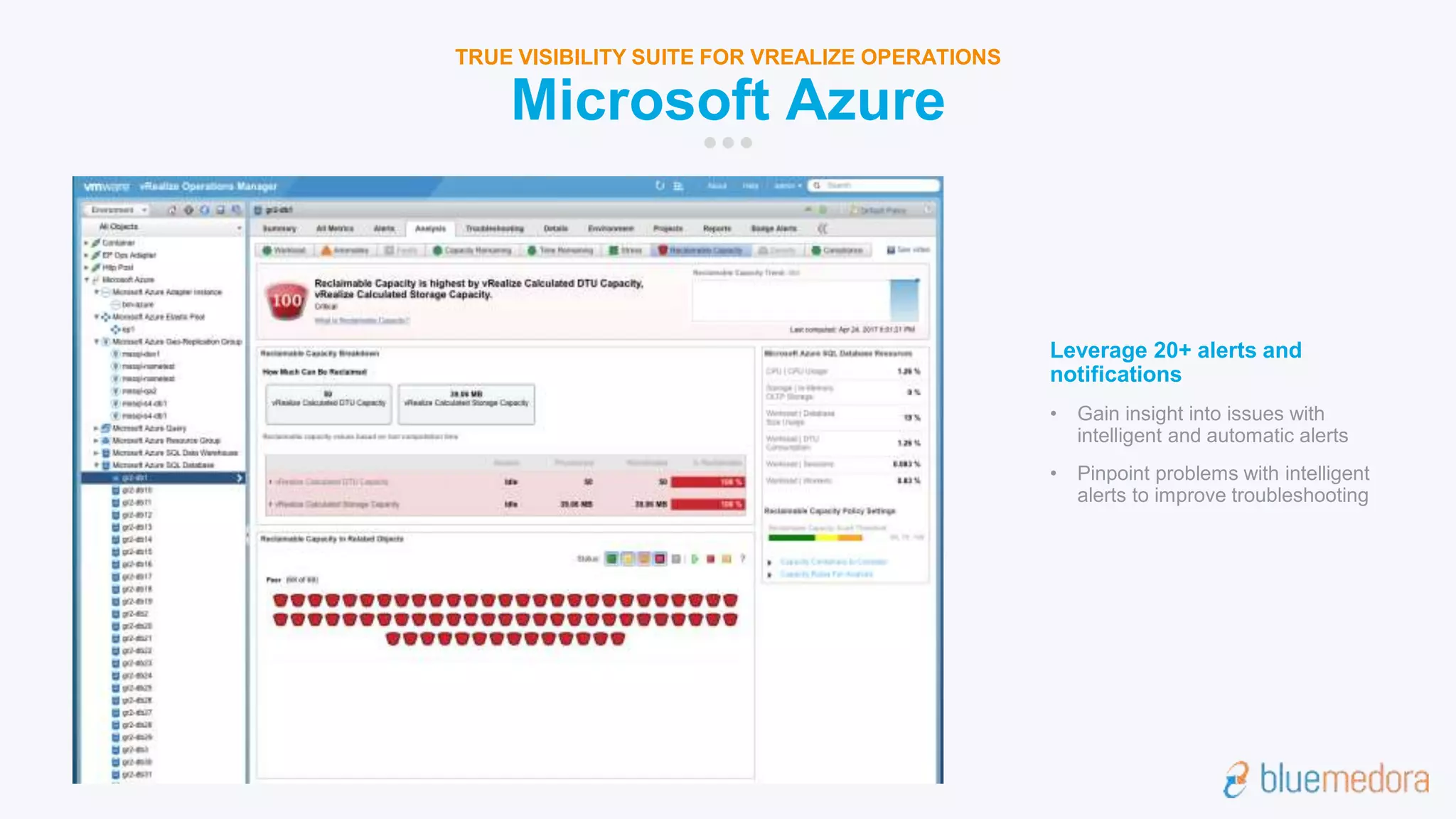Click the Default Policy icon
The width and height of the screenshot is (1456, 819).
854,210
